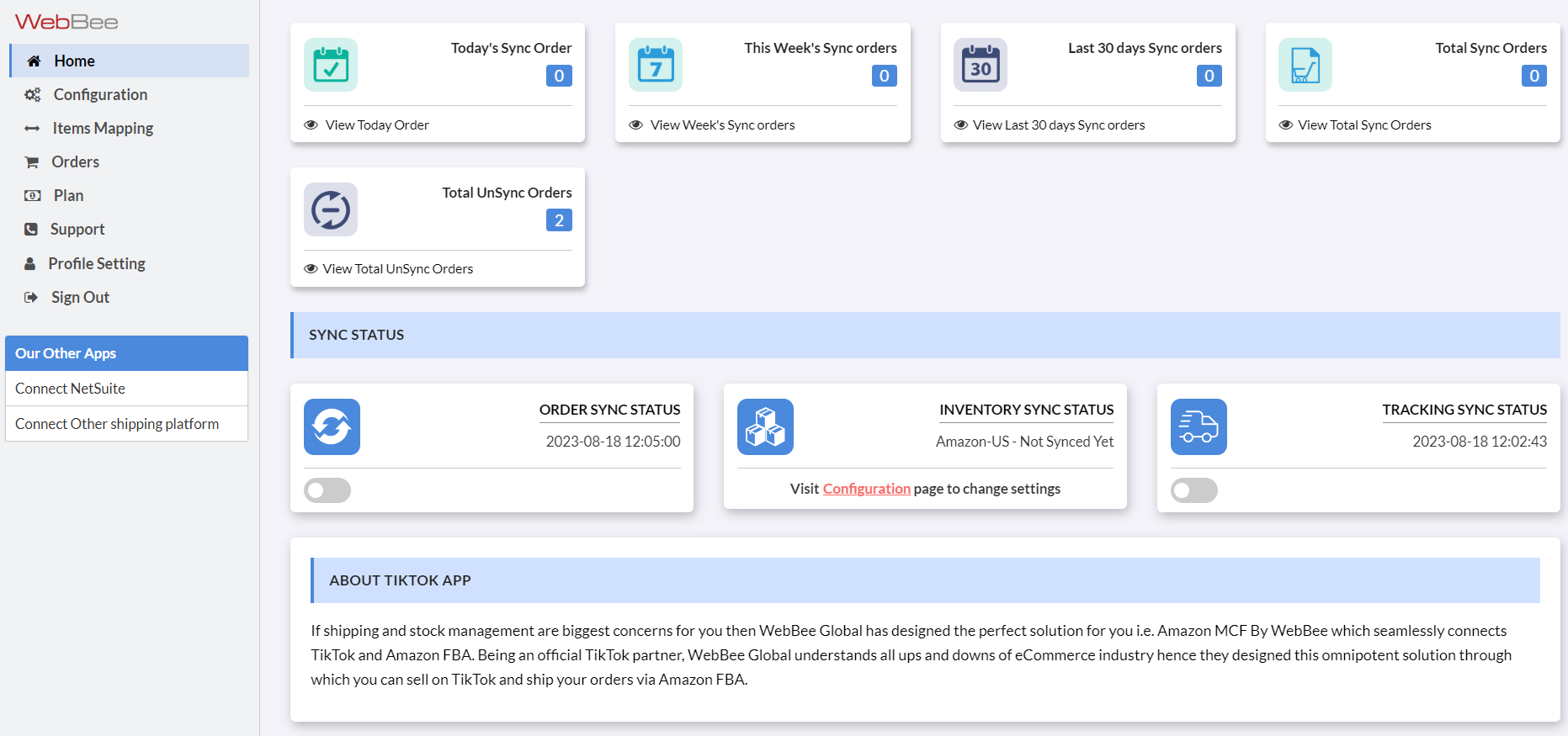The image size is (1568, 736).
Task: Go to Items Mapping in sidebar
Action: click(103, 129)
